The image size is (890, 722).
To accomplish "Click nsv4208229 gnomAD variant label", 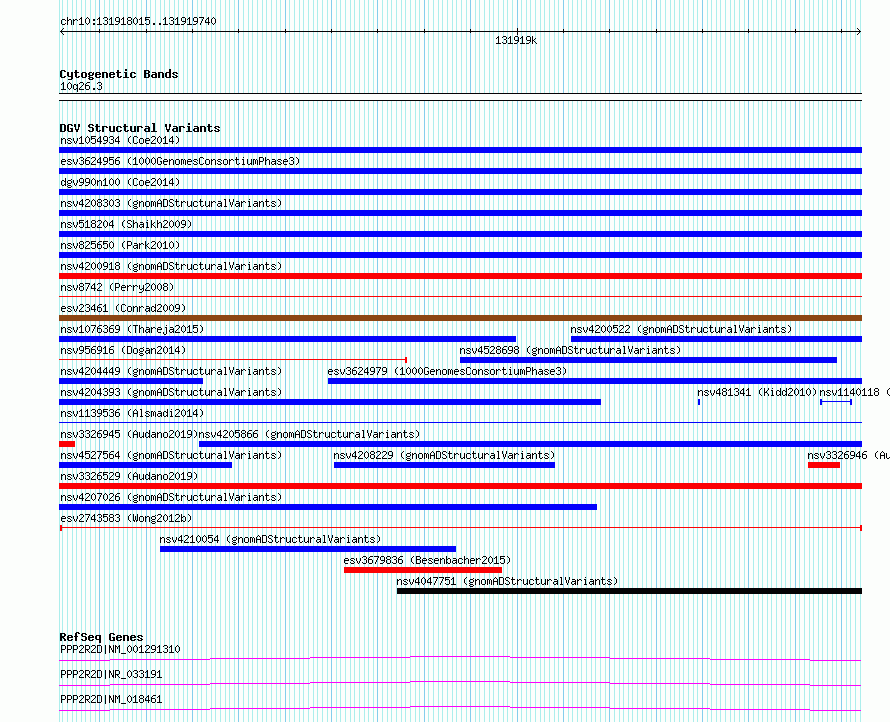I will tap(444, 455).
